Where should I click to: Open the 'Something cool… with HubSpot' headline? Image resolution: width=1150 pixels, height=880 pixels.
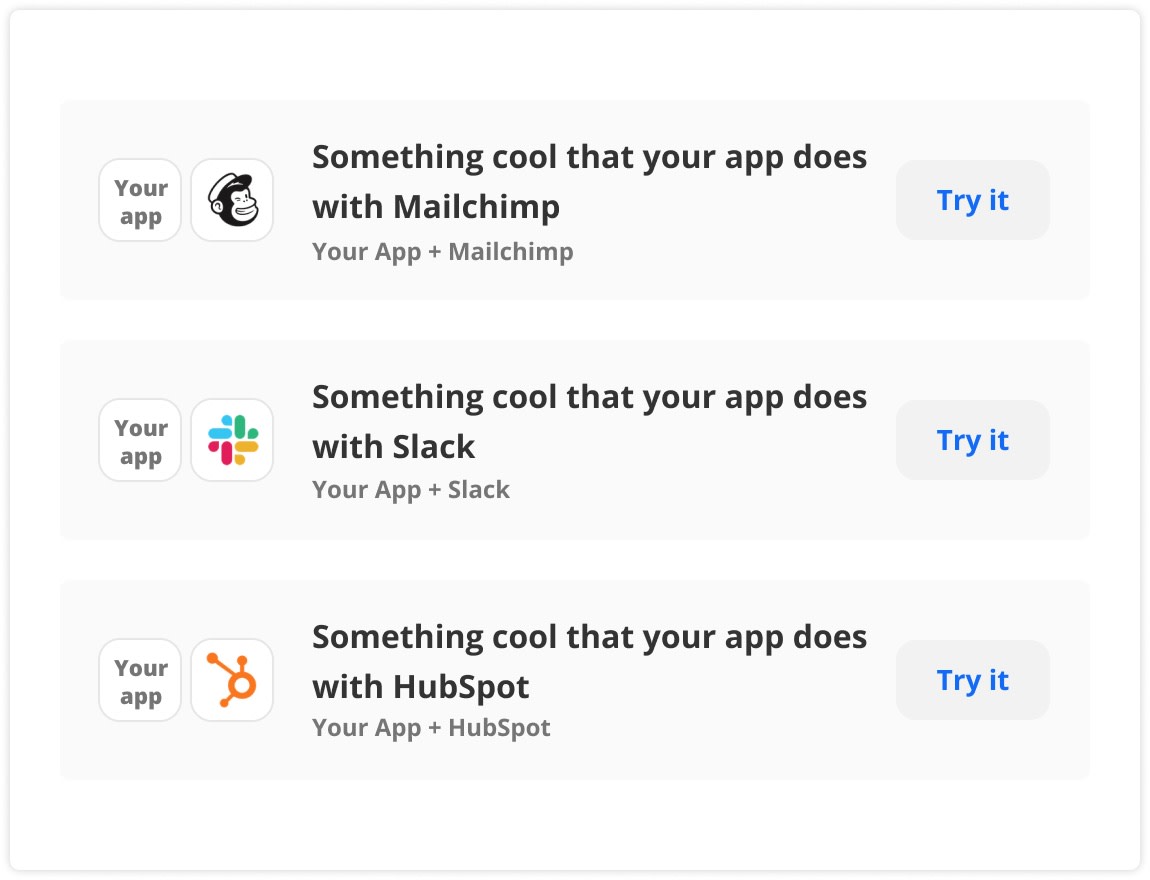589,661
